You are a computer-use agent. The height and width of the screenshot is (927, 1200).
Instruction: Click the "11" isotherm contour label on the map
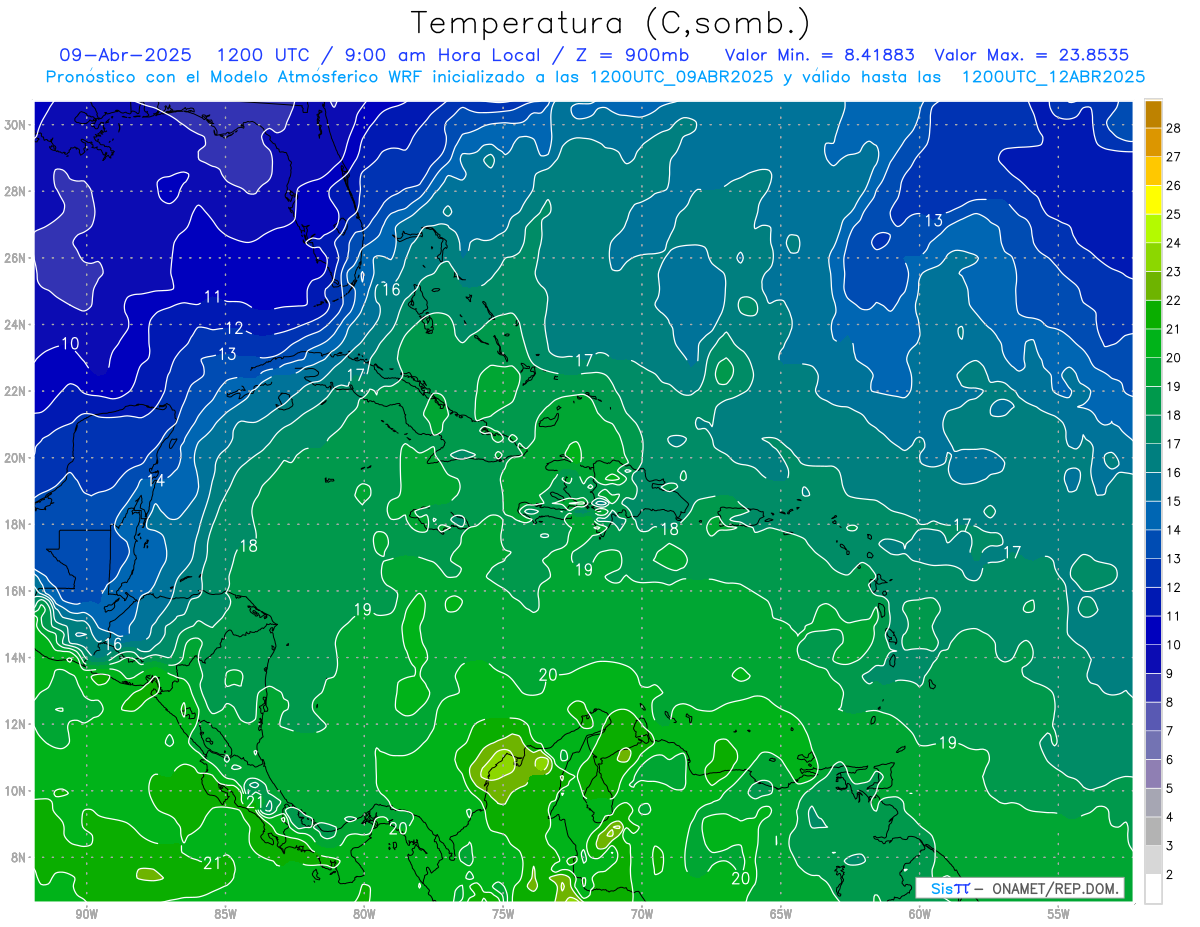coord(212,296)
